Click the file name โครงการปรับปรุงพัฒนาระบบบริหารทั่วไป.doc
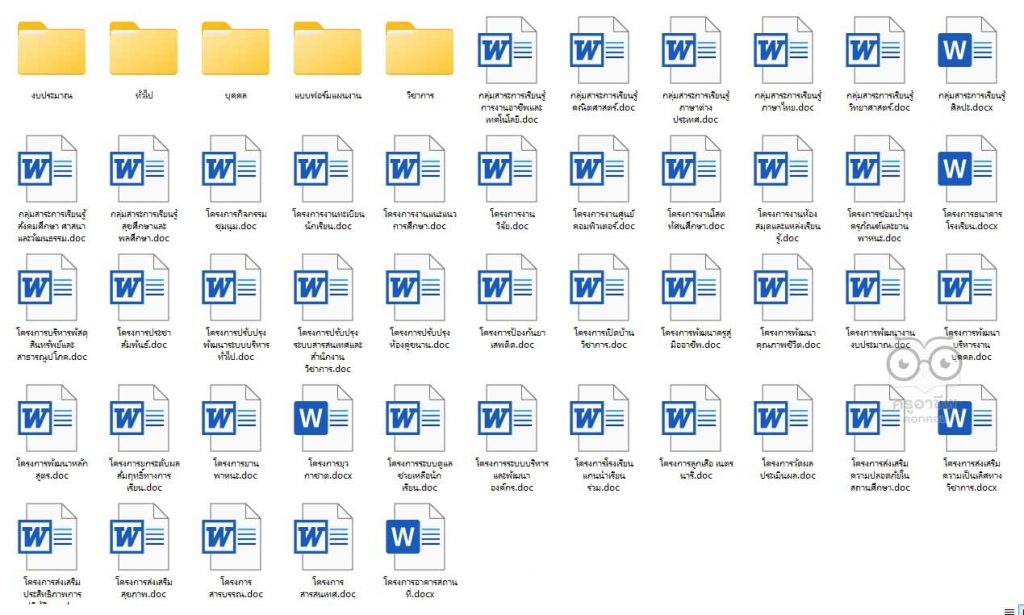The height and width of the screenshot is (615, 1024). pos(237,344)
